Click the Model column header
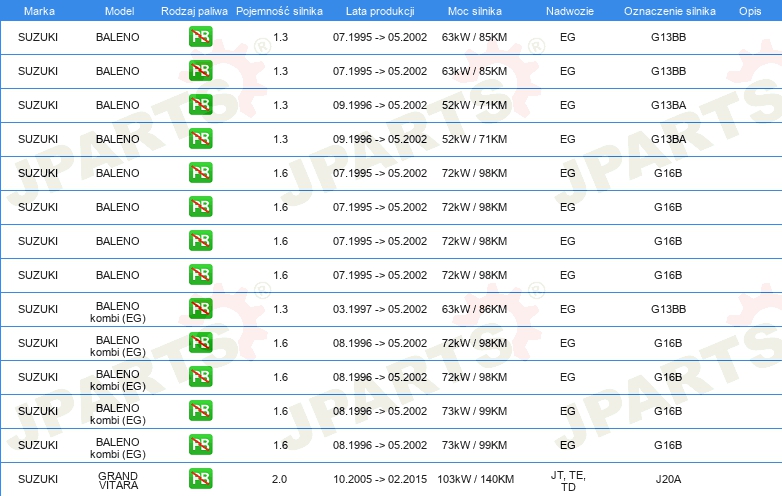 [119, 11]
